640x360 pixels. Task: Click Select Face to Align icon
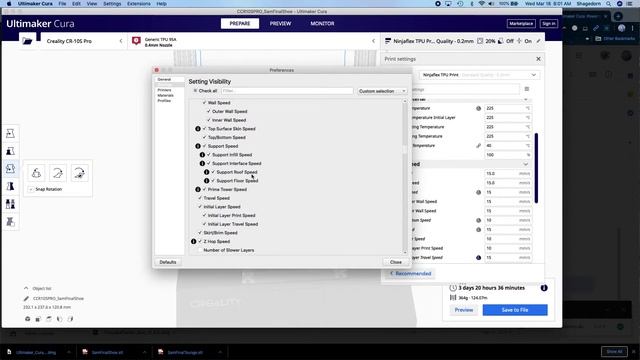pyautogui.click(x=79, y=173)
